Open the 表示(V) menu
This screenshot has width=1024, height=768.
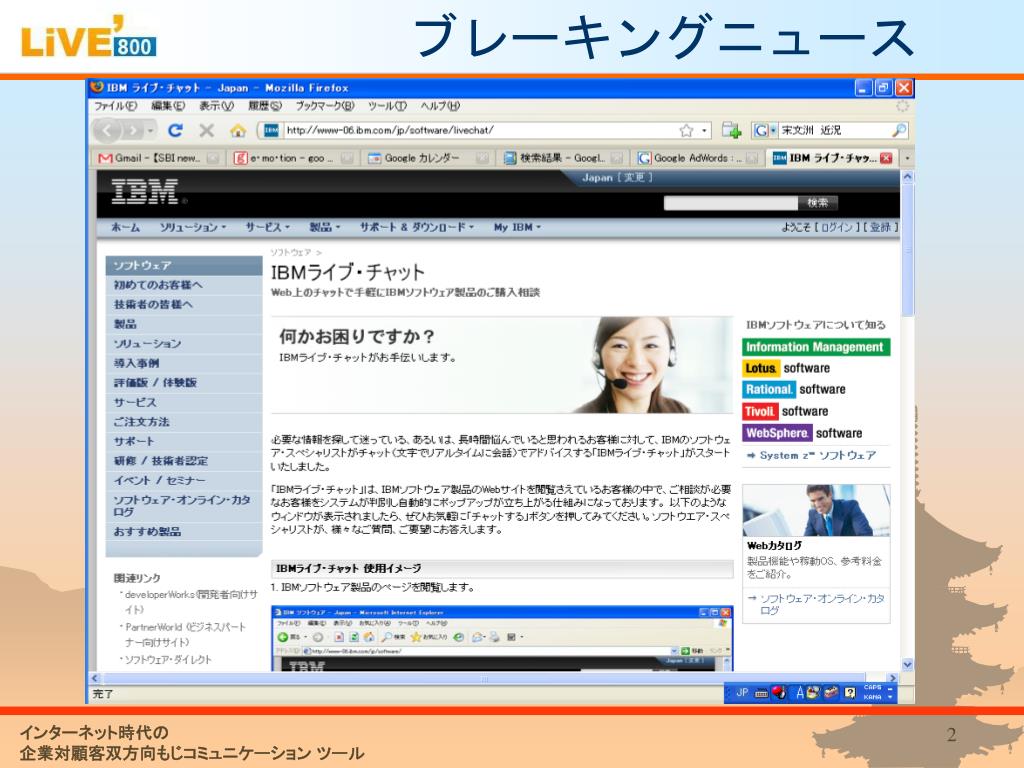click(216, 106)
